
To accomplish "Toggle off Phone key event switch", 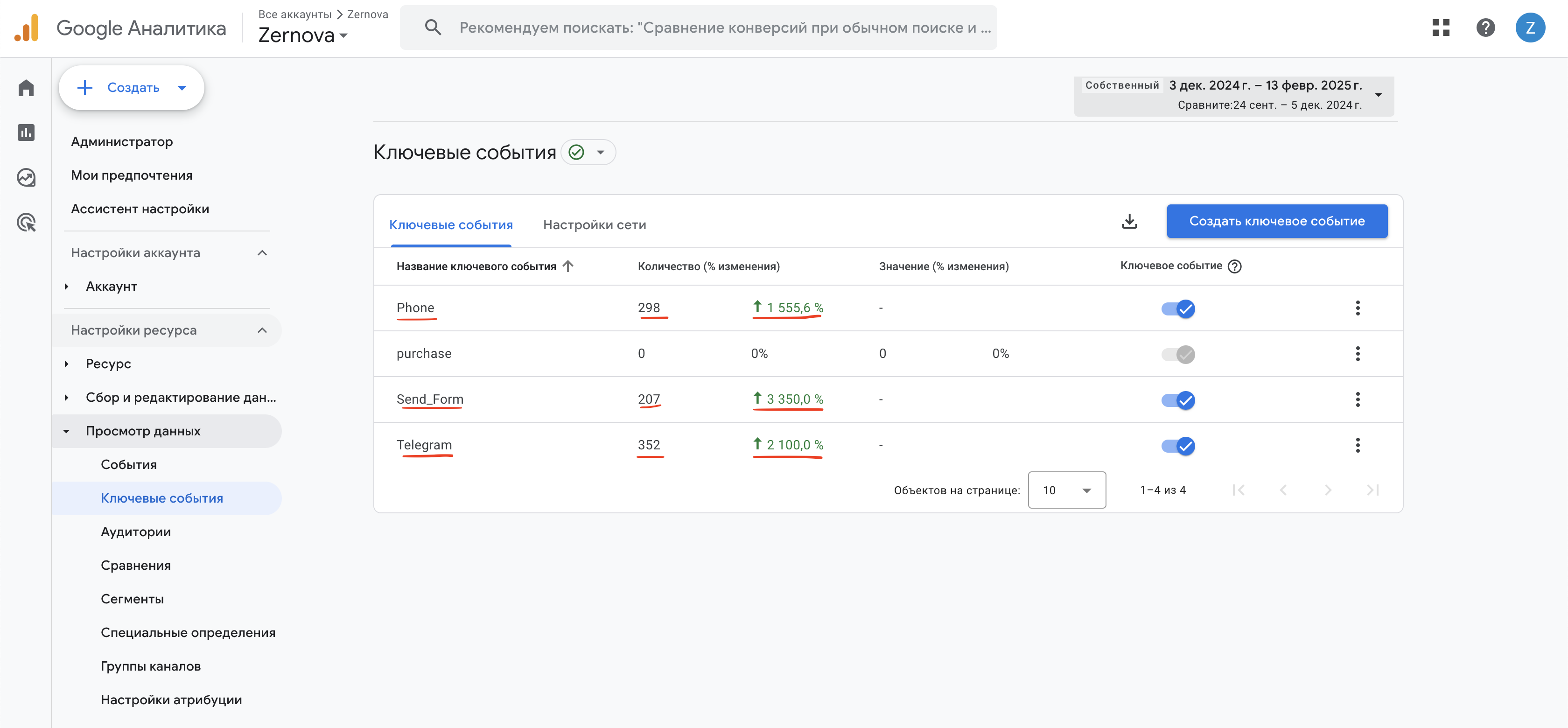I will (1178, 308).
